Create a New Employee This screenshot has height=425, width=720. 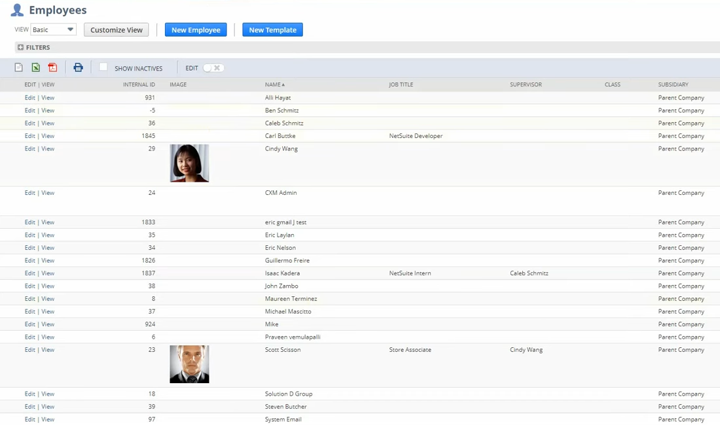(196, 30)
